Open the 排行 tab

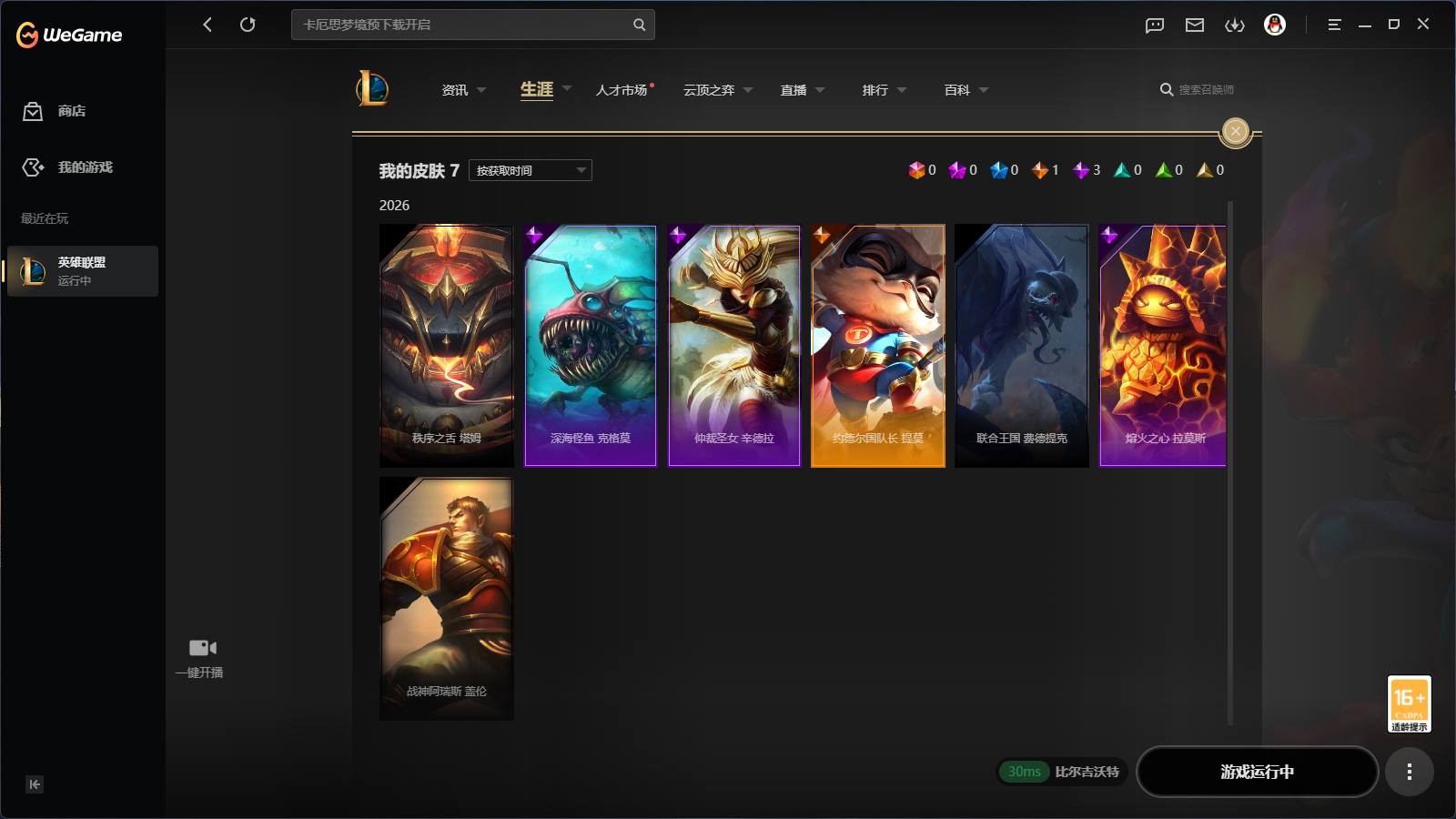(875, 90)
